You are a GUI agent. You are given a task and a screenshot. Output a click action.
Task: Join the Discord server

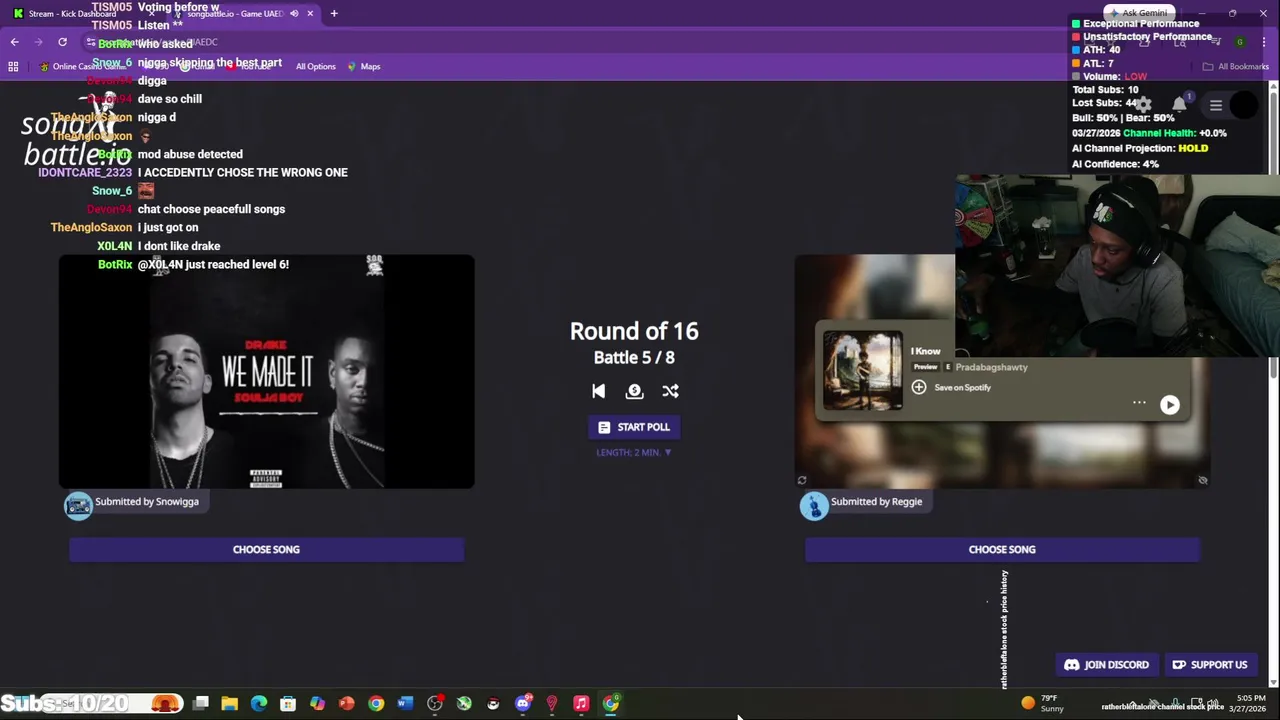[1106, 665]
